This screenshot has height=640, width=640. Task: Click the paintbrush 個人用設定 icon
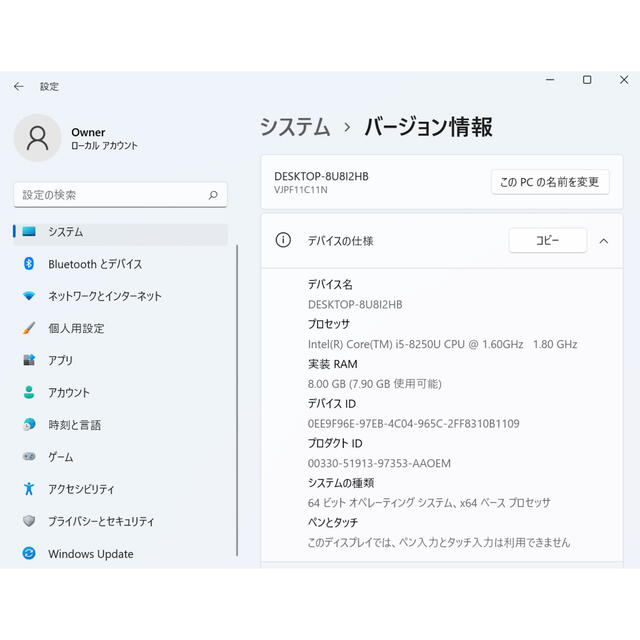tap(29, 328)
